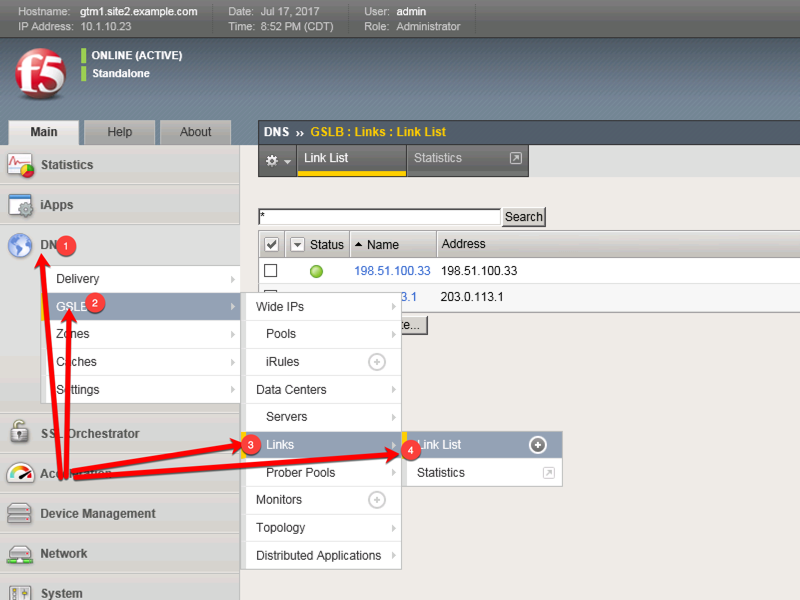Screen dimensions: 800x600
Task: Click the SSL Orchestrator padlock icon
Action: pyautogui.click(x=19, y=432)
